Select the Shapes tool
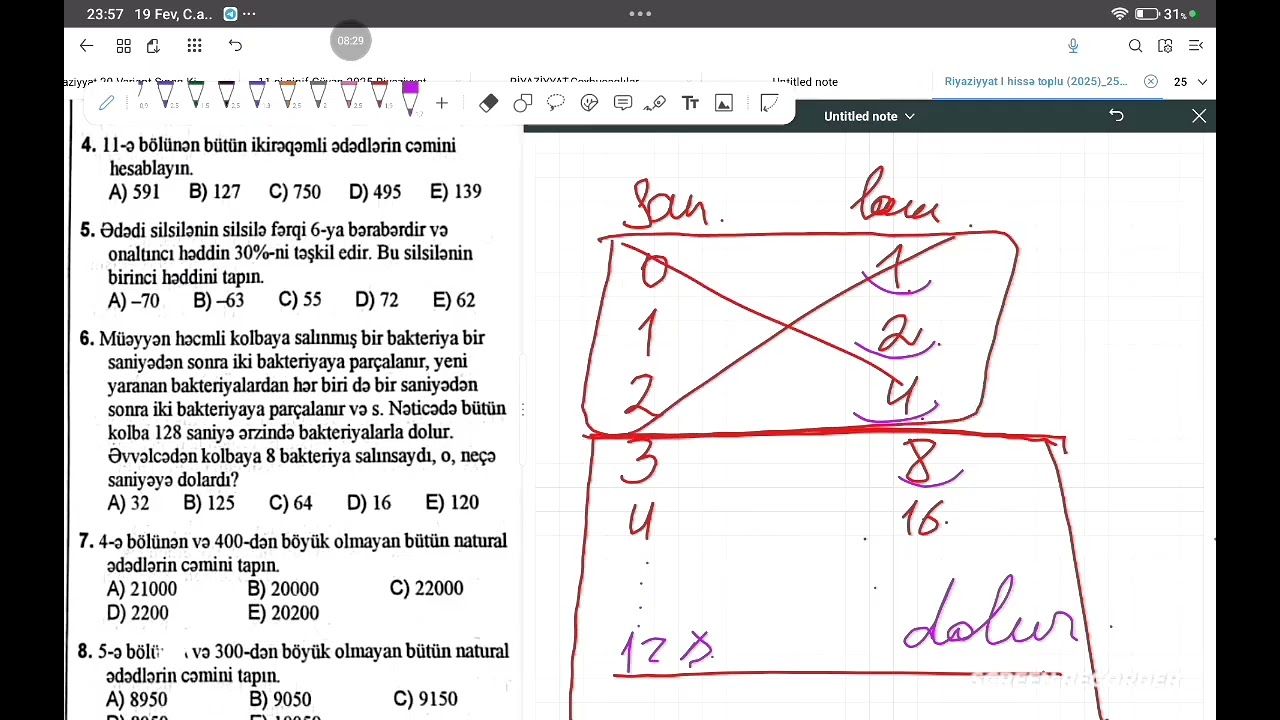Viewport: 1280px width, 720px height. point(522,103)
